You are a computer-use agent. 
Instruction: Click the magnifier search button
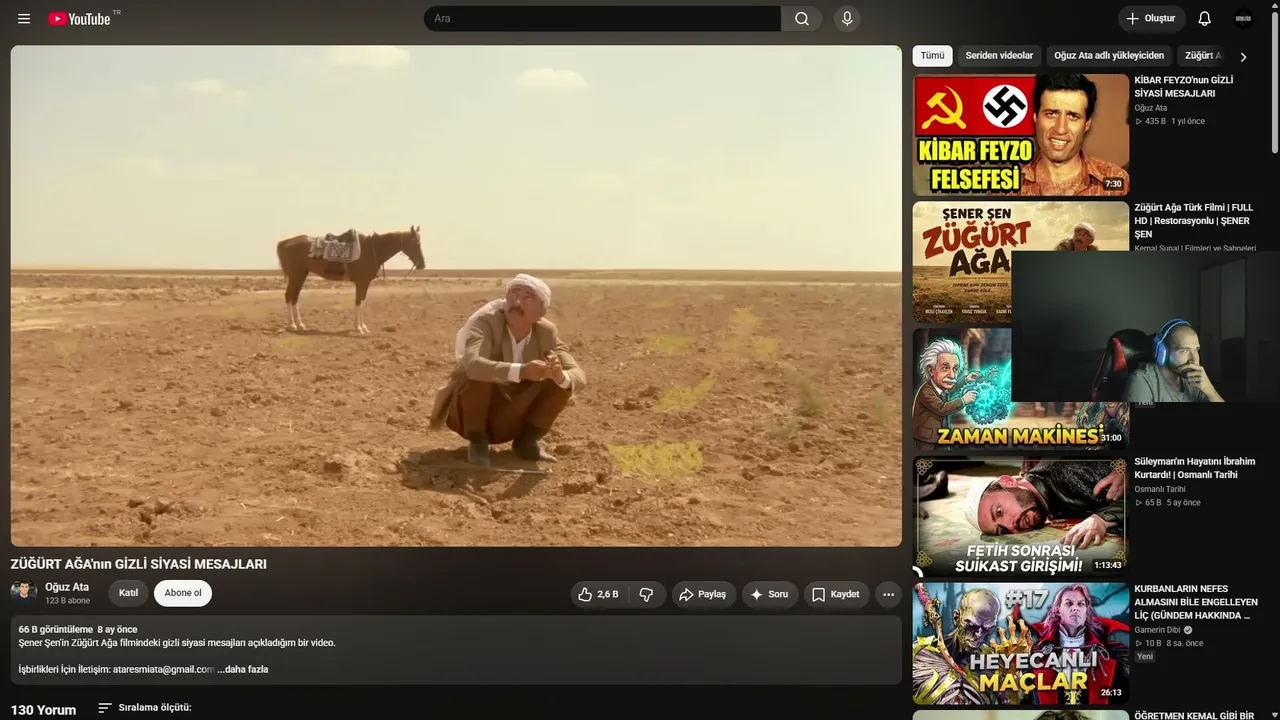(802, 19)
